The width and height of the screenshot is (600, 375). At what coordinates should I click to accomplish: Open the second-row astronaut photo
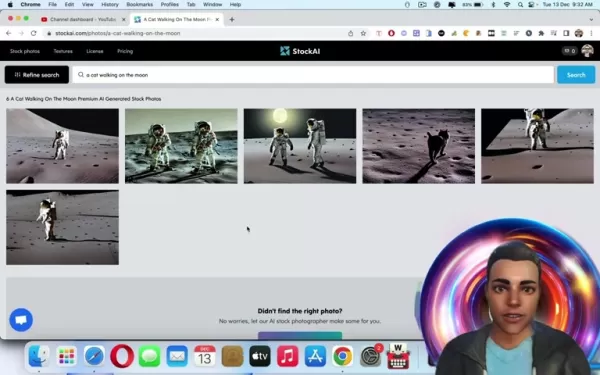[x=62, y=227]
